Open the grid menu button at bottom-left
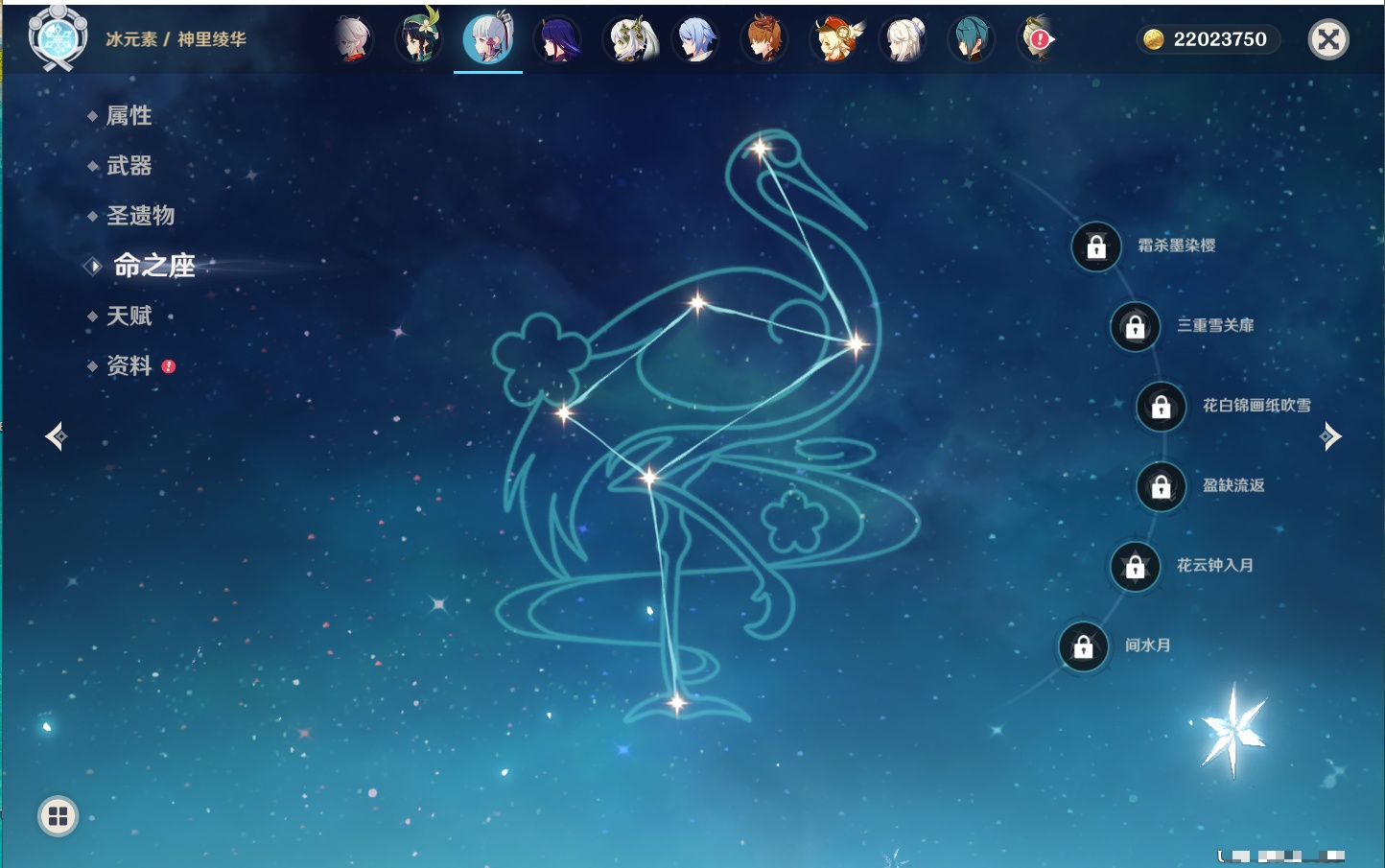Screen dimensions: 1385x868 (58, 816)
